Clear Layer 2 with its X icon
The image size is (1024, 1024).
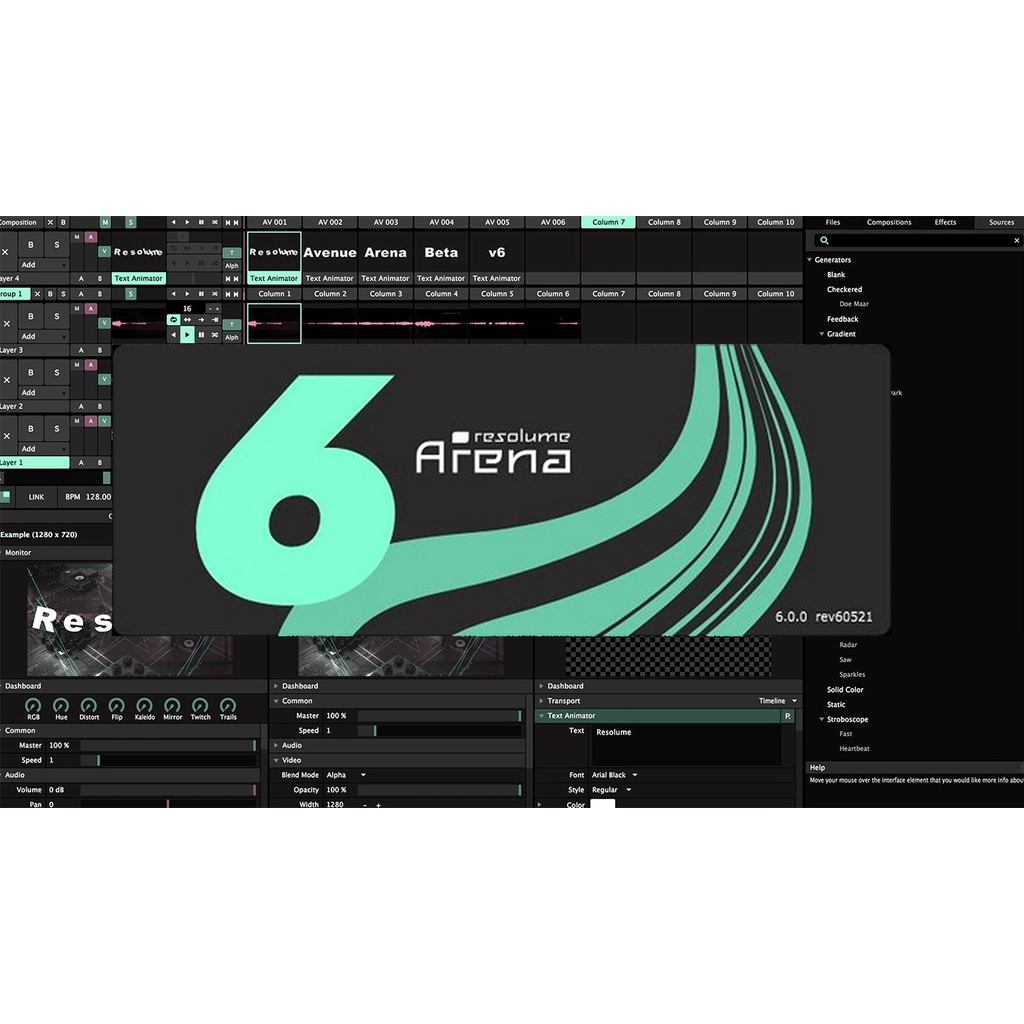7,379
